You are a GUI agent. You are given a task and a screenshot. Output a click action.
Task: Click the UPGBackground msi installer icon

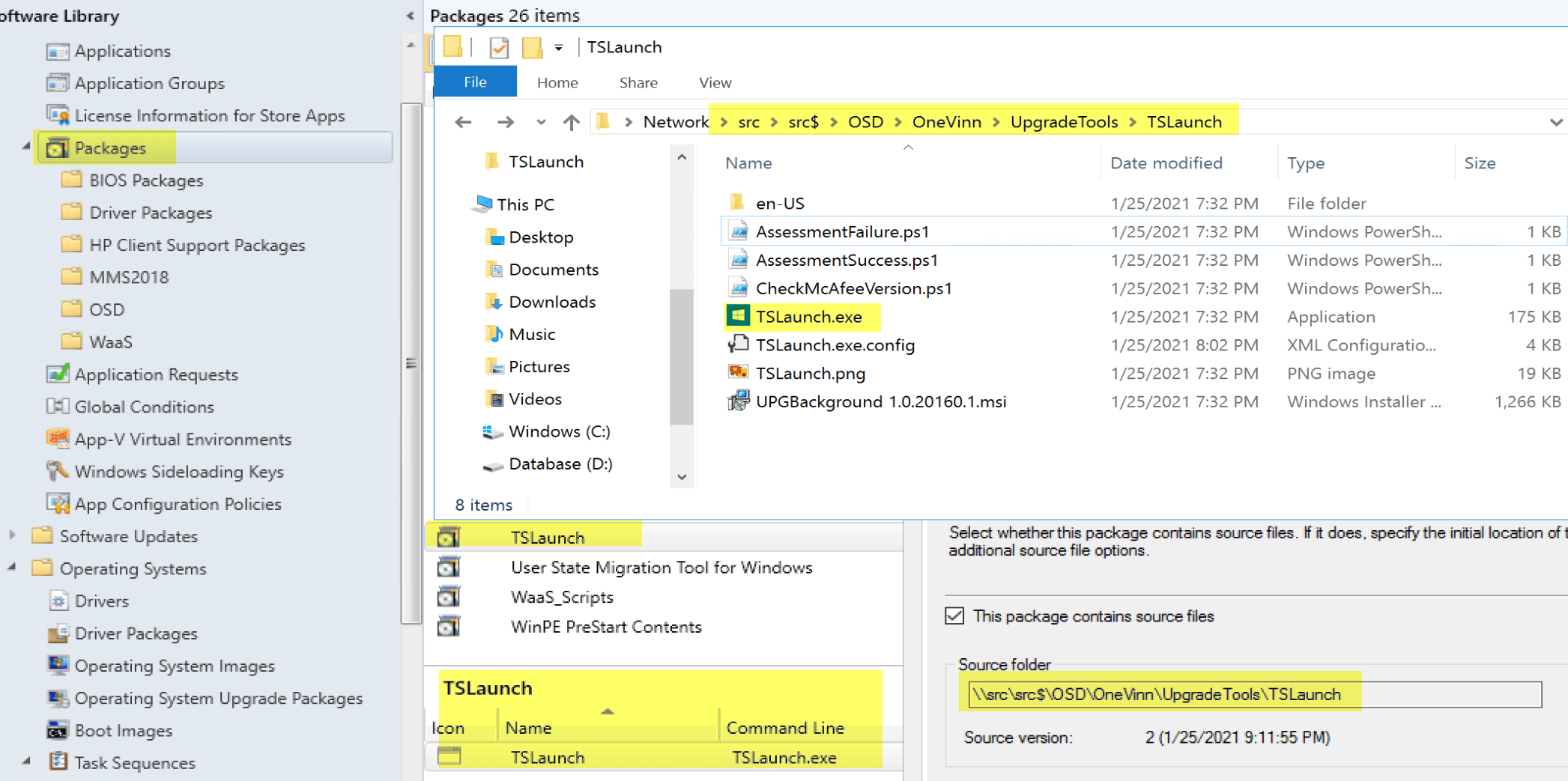pos(738,401)
